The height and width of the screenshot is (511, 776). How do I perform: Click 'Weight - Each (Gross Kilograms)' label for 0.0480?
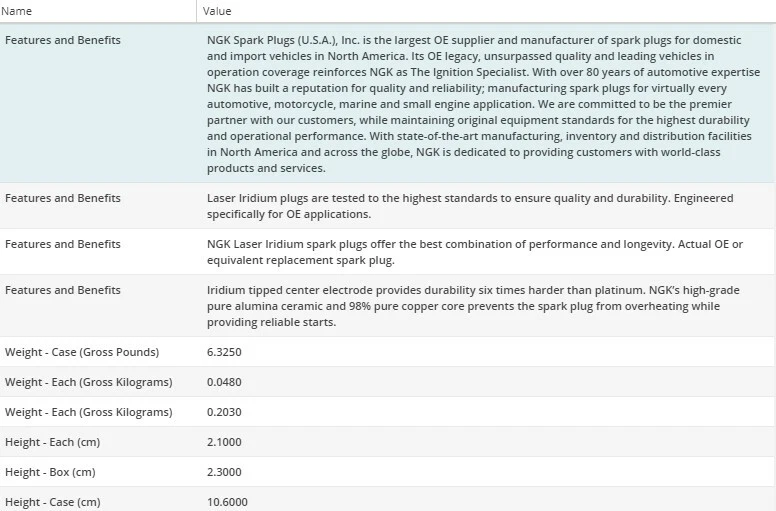point(88,382)
